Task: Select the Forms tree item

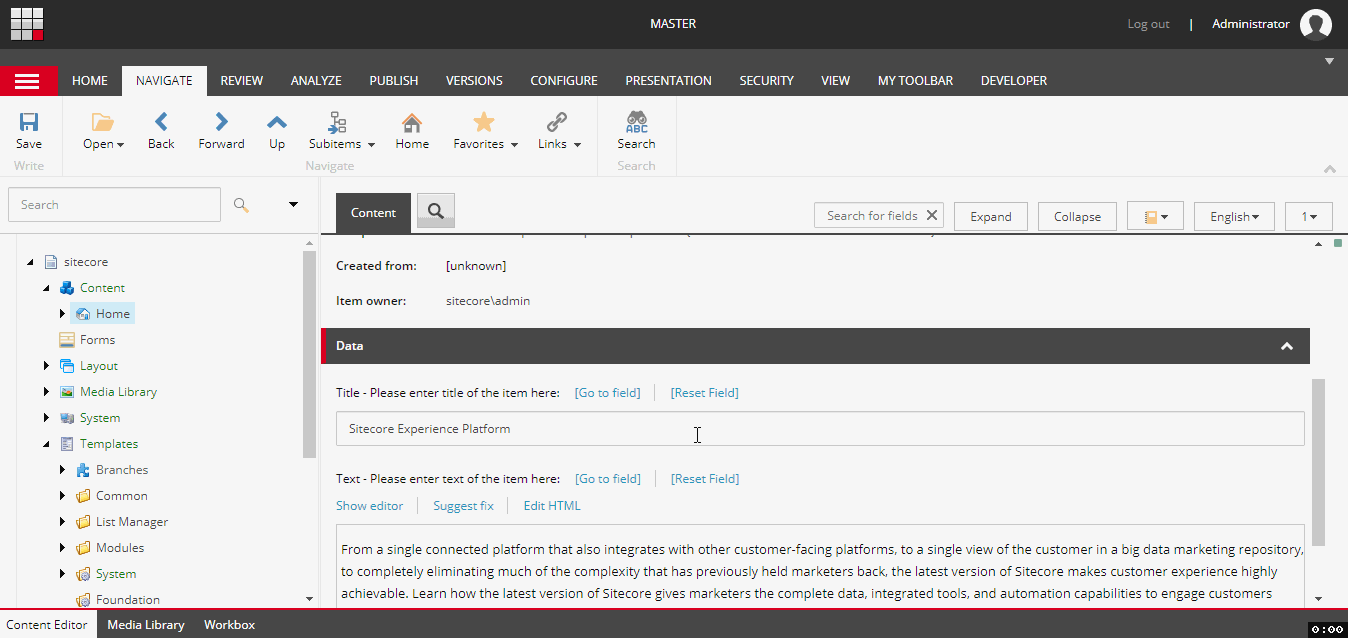Action: 87,340
